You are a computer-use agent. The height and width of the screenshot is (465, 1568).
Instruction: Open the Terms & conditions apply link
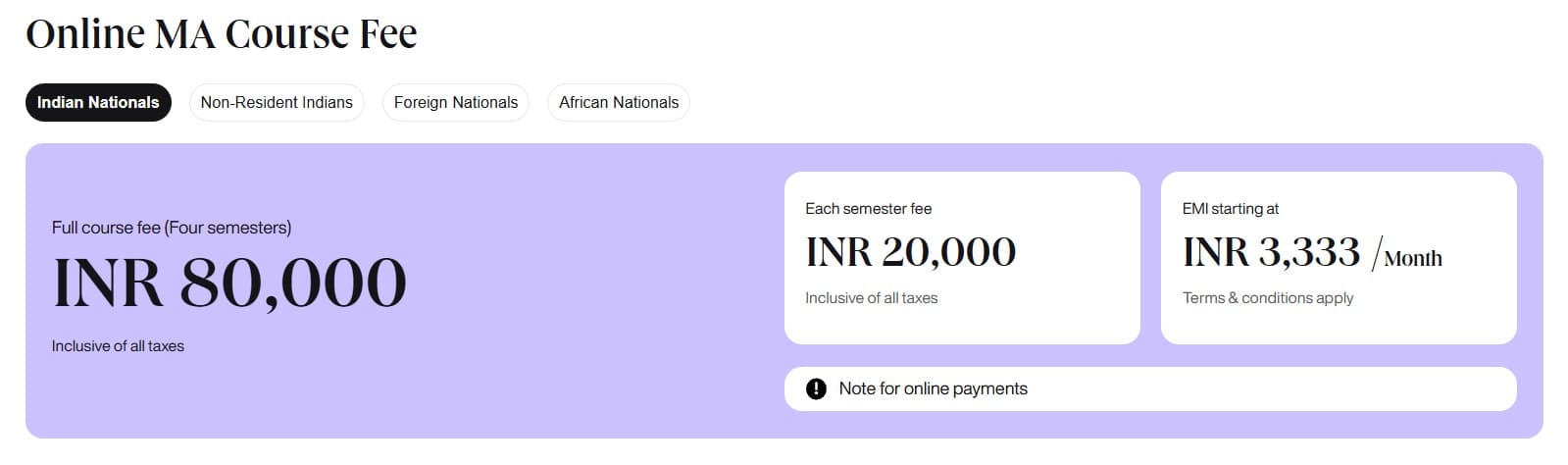(x=1267, y=297)
